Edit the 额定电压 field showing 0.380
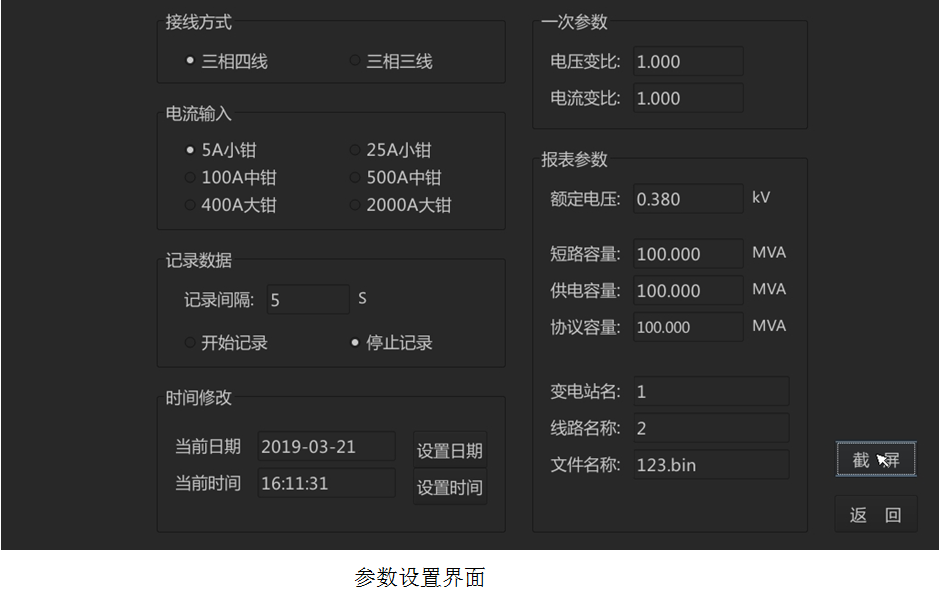Screen dimensions: 940x599 click(x=688, y=199)
